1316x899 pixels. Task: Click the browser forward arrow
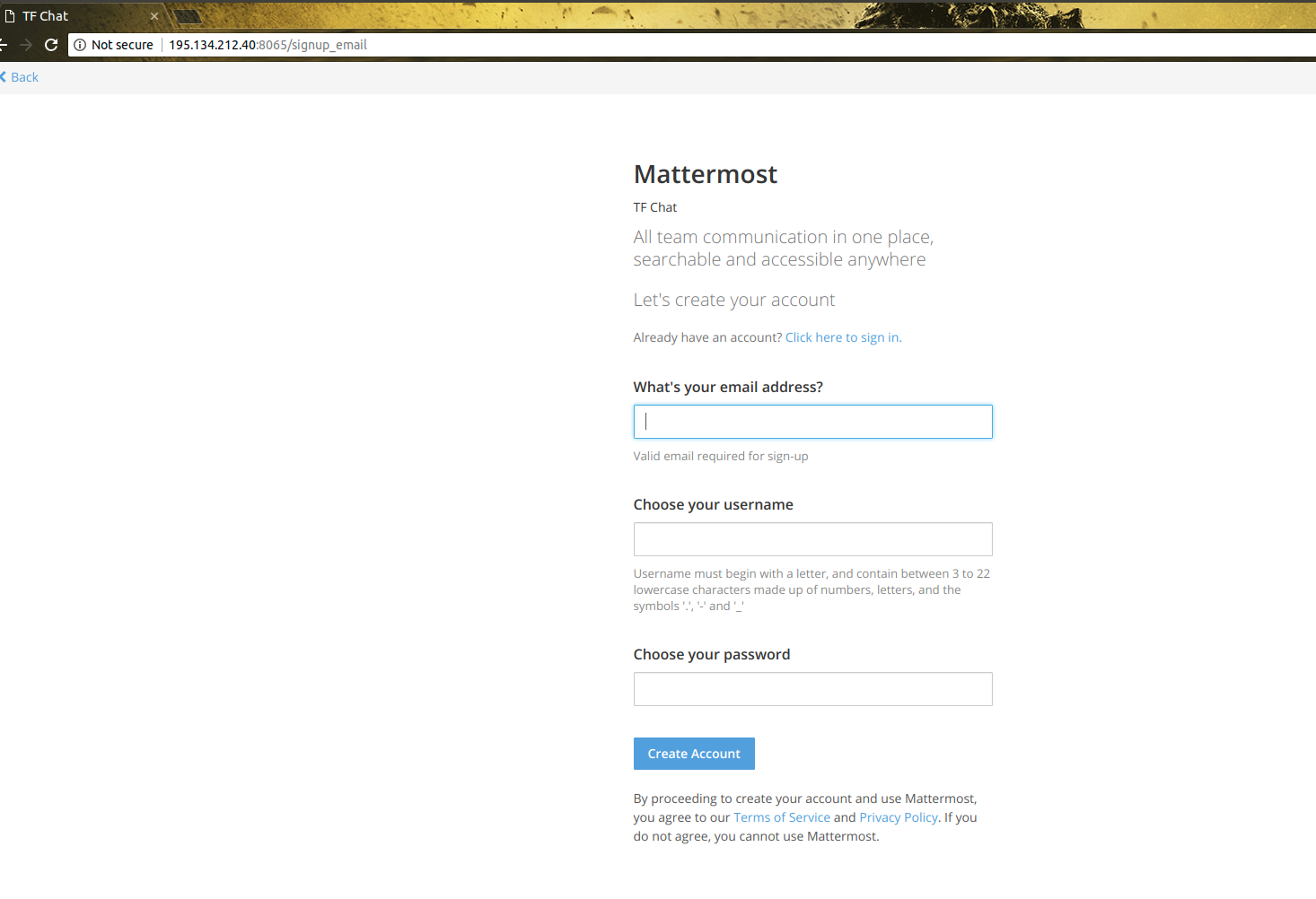click(26, 44)
